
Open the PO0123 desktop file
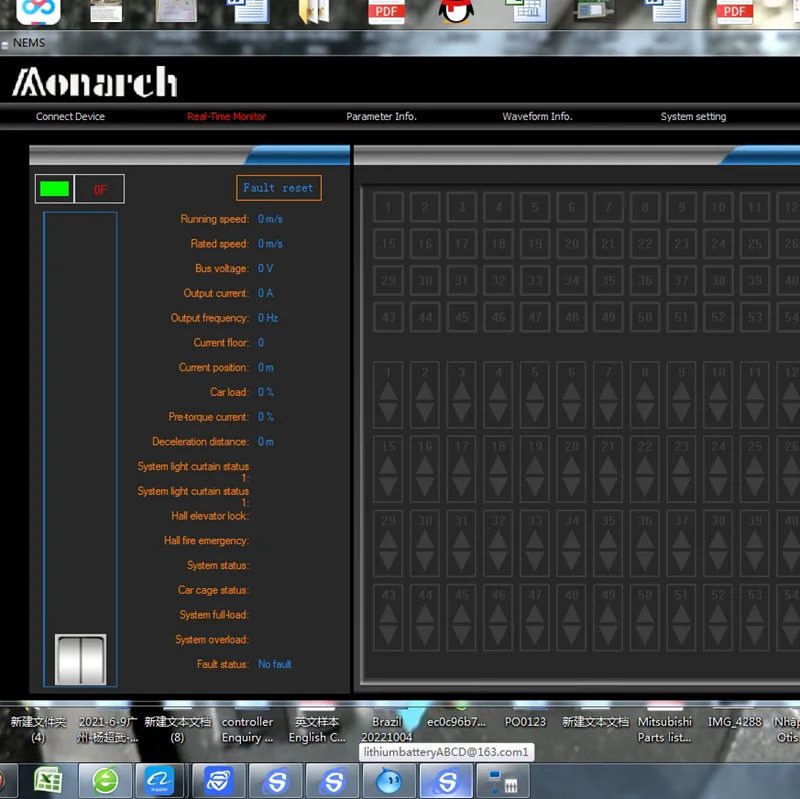pos(525,722)
